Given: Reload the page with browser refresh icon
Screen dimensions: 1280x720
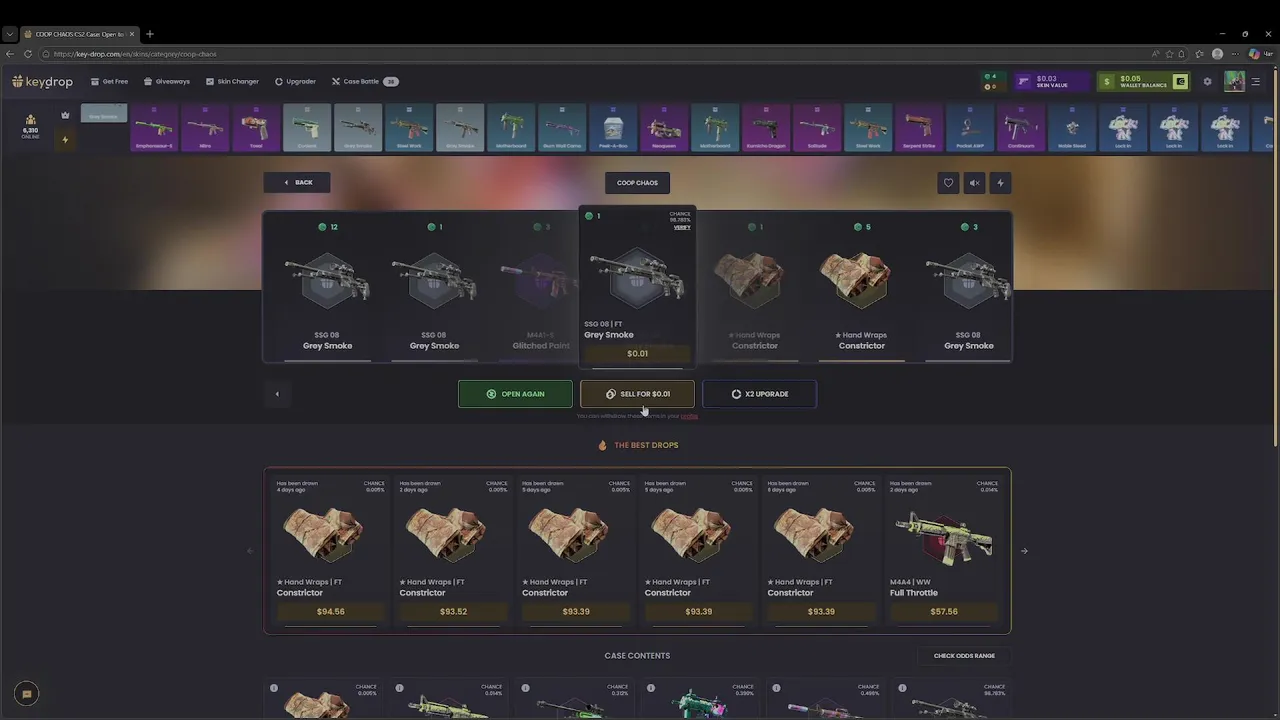Looking at the screenshot, I should [28, 54].
